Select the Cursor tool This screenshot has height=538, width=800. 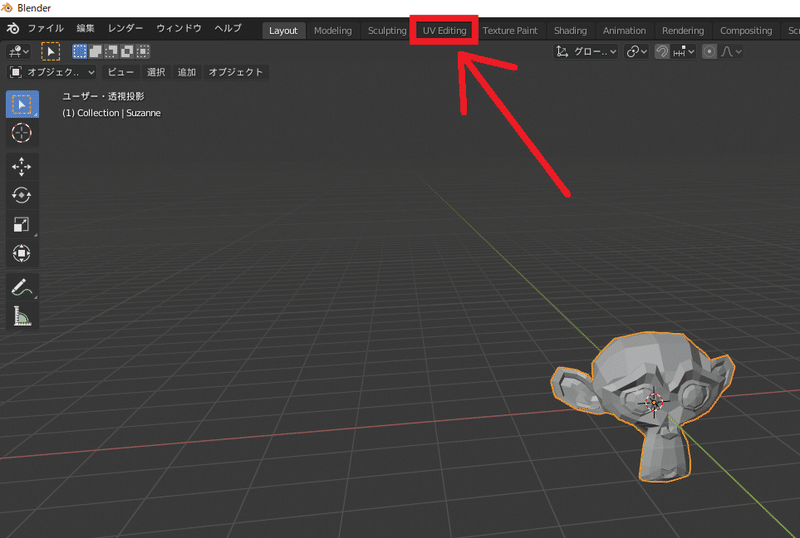tap(22, 133)
